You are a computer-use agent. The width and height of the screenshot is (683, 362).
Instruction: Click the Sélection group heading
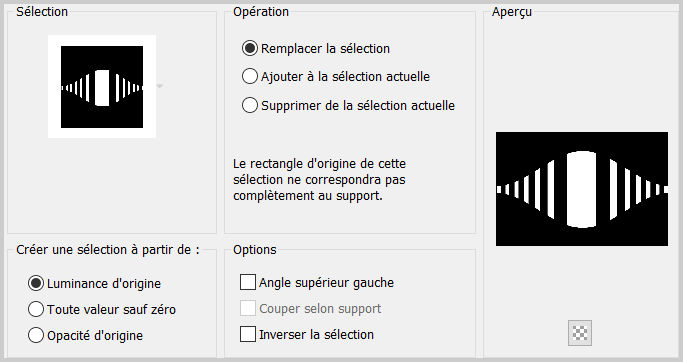tap(42, 12)
